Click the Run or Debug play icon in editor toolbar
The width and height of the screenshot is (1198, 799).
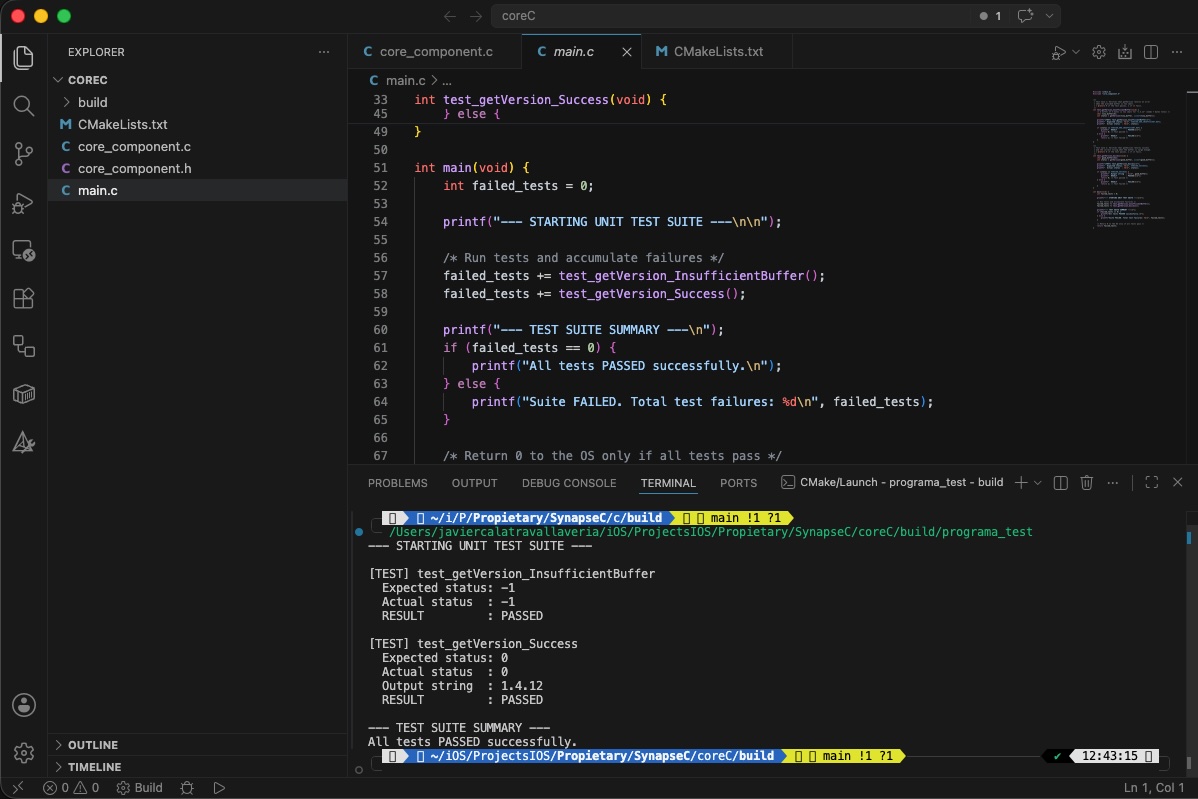[1058, 52]
